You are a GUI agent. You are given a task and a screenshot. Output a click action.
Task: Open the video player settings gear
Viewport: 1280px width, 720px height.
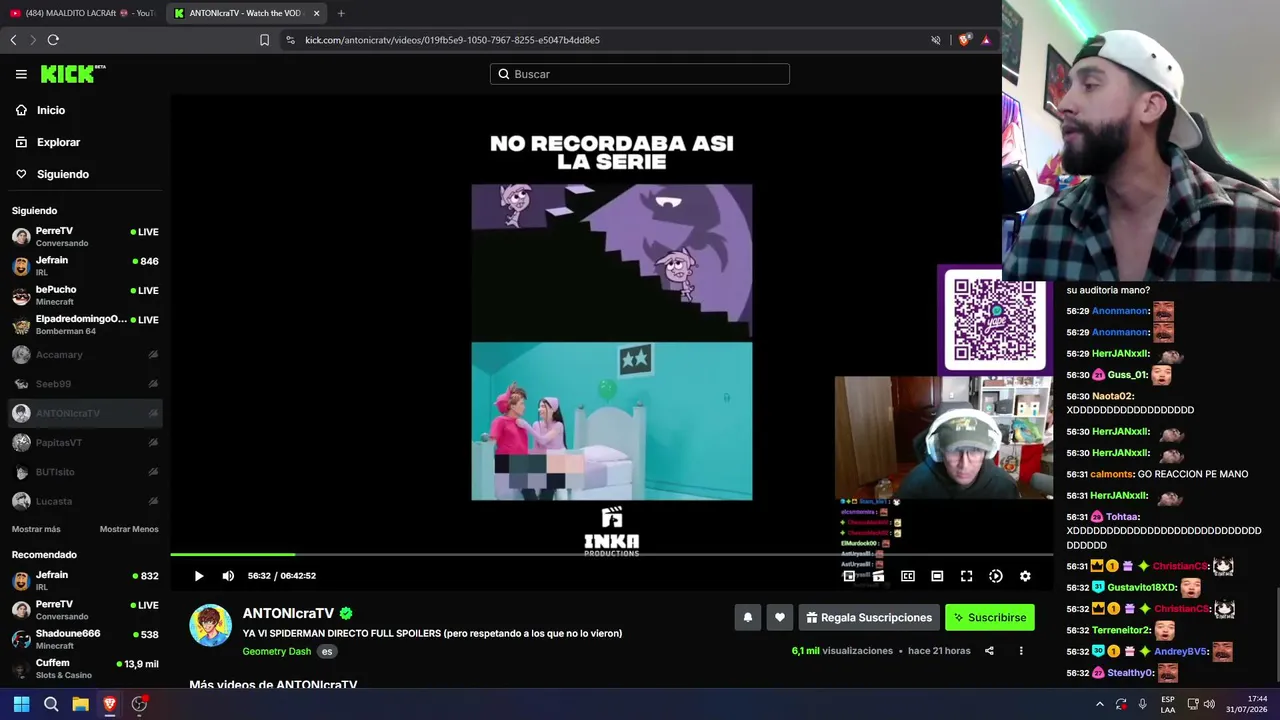tap(1025, 576)
